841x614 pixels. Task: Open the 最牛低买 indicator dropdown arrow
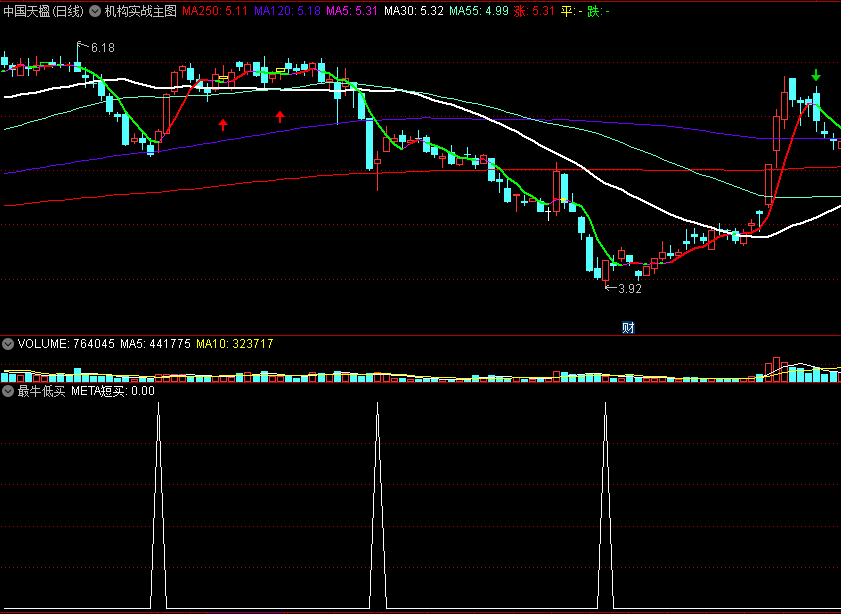pos(8,391)
